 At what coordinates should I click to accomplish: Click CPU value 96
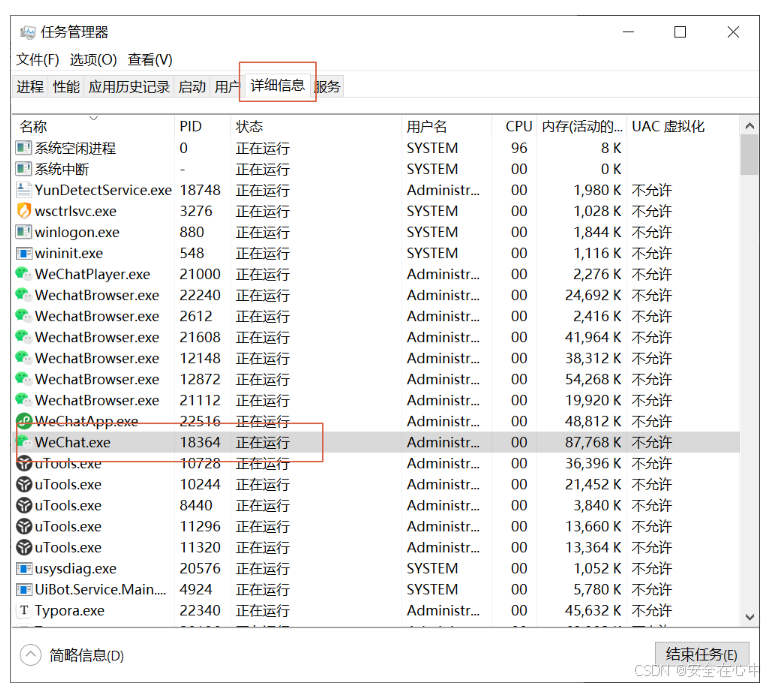tap(519, 148)
